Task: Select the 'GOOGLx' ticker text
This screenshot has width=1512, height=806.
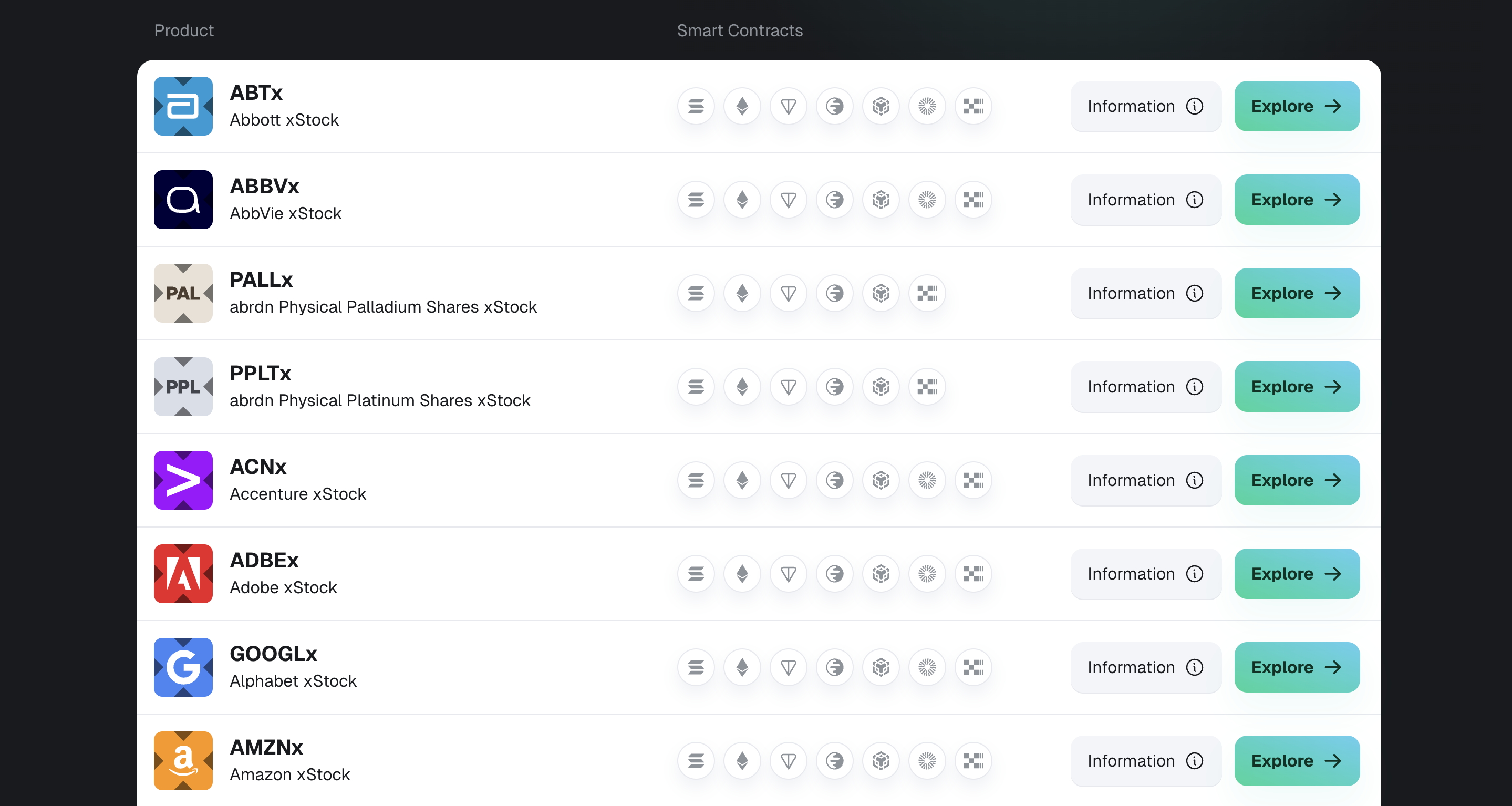Action: [274, 654]
